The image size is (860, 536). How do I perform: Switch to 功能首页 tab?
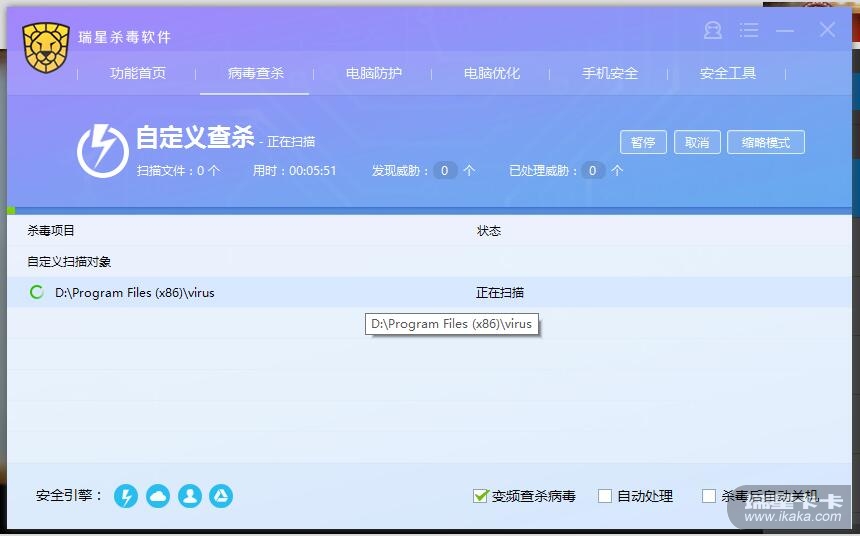[x=138, y=73]
